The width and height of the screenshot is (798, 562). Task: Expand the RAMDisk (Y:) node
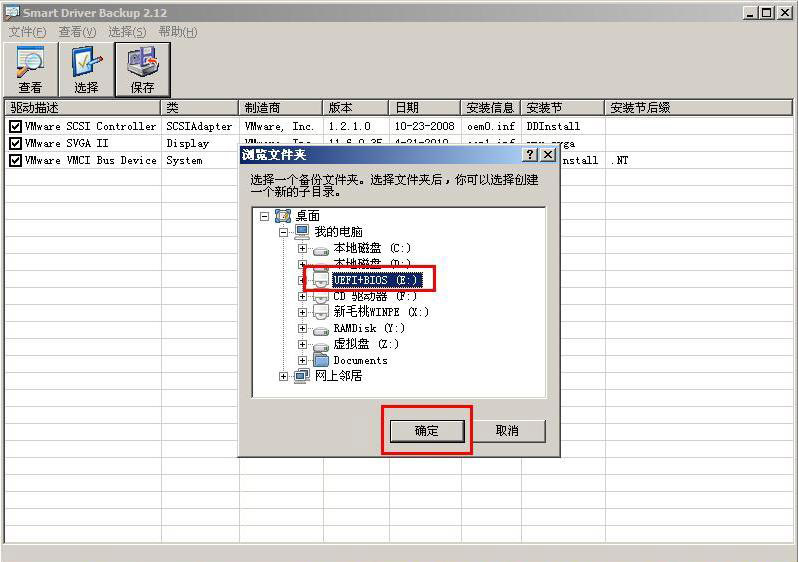click(x=302, y=328)
